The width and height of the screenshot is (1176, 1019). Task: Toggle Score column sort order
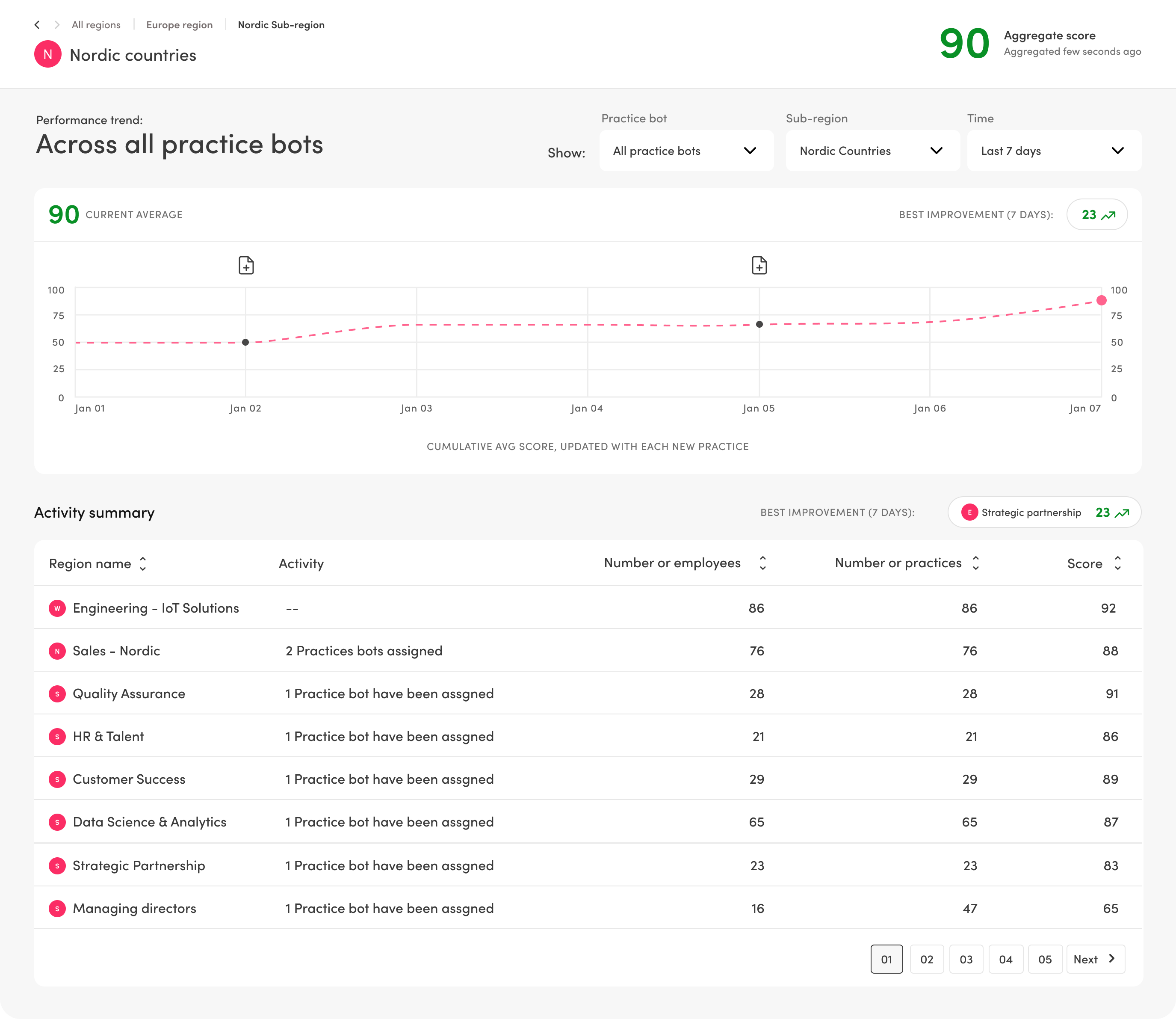1117,563
